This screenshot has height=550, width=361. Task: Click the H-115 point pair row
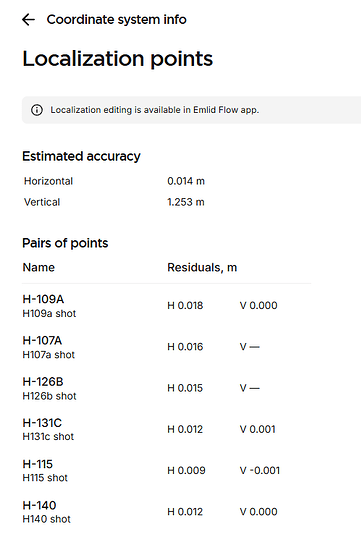pyautogui.click(x=166, y=471)
